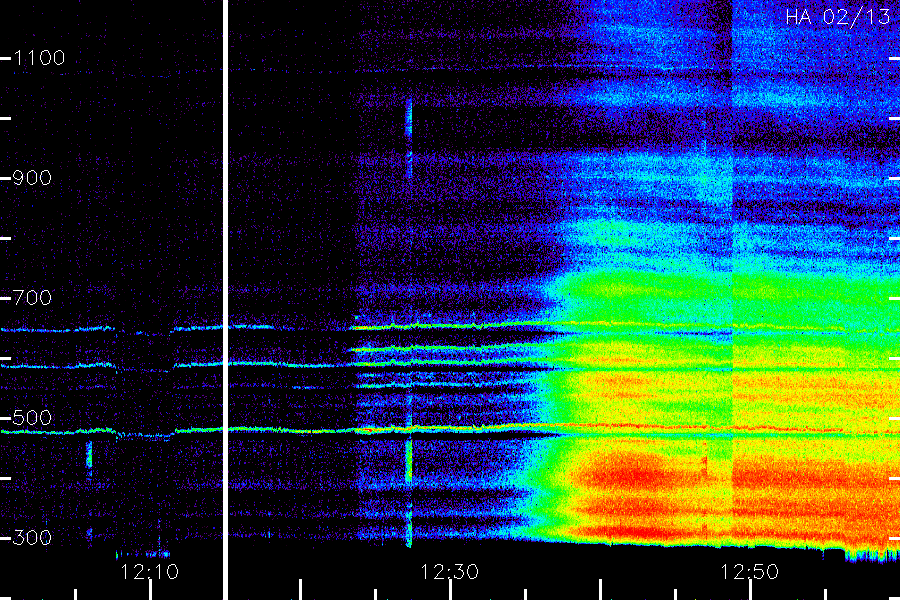Click the 900 frequency axis label
Image resolution: width=900 pixels, height=600 pixels.
point(32,178)
